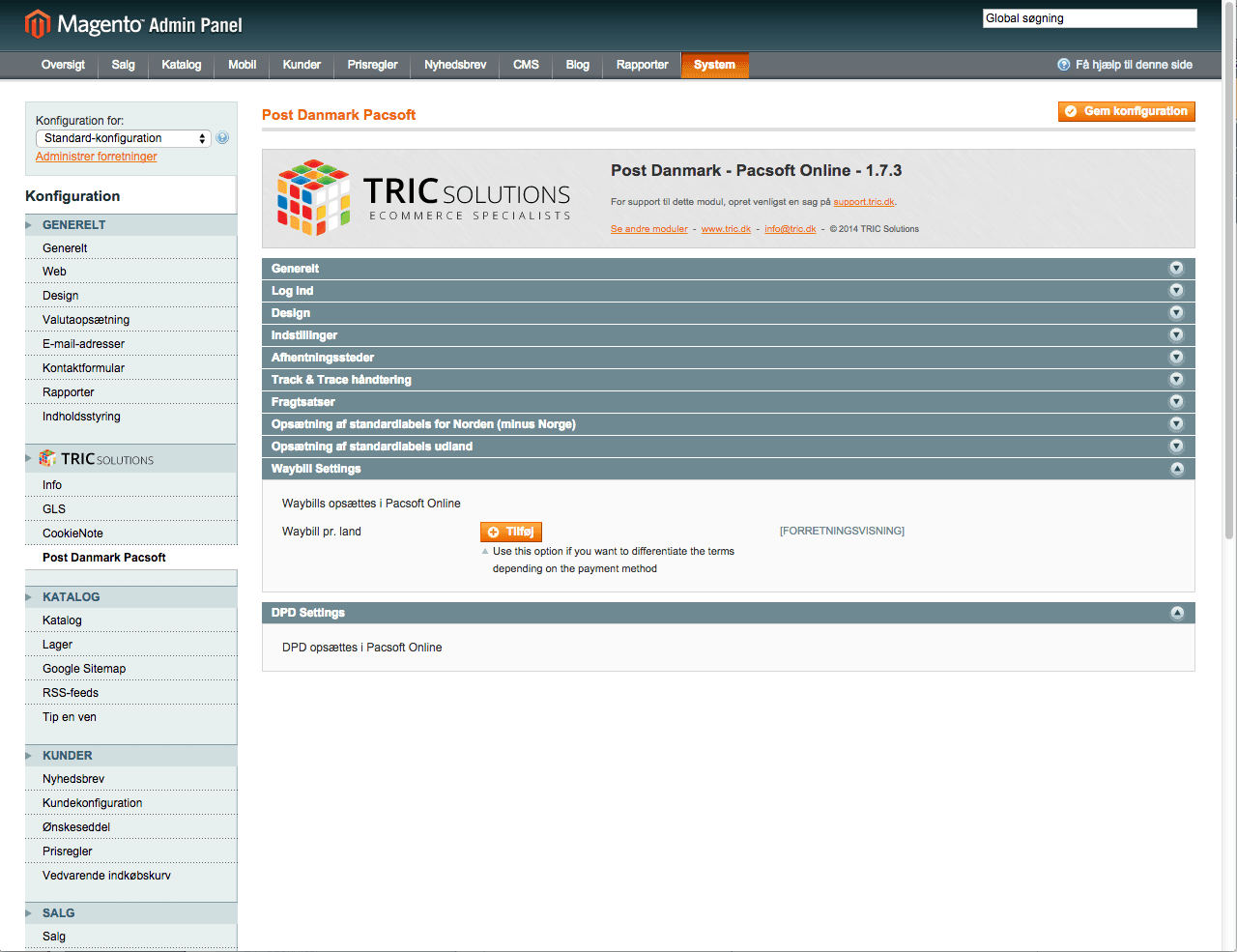Open the System menu
The width and height of the screenshot is (1237, 952).
pos(714,65)
